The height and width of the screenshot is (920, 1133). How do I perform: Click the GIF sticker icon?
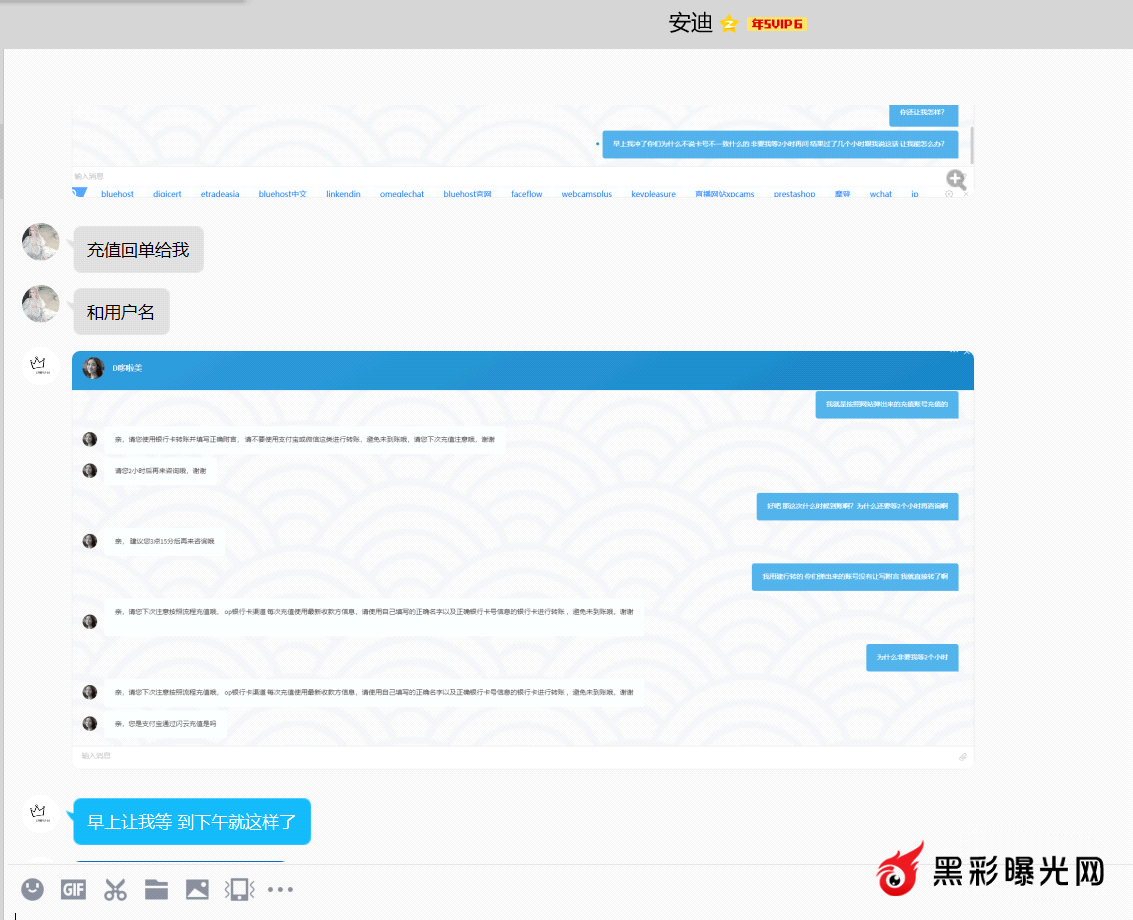tap(73, 889)
